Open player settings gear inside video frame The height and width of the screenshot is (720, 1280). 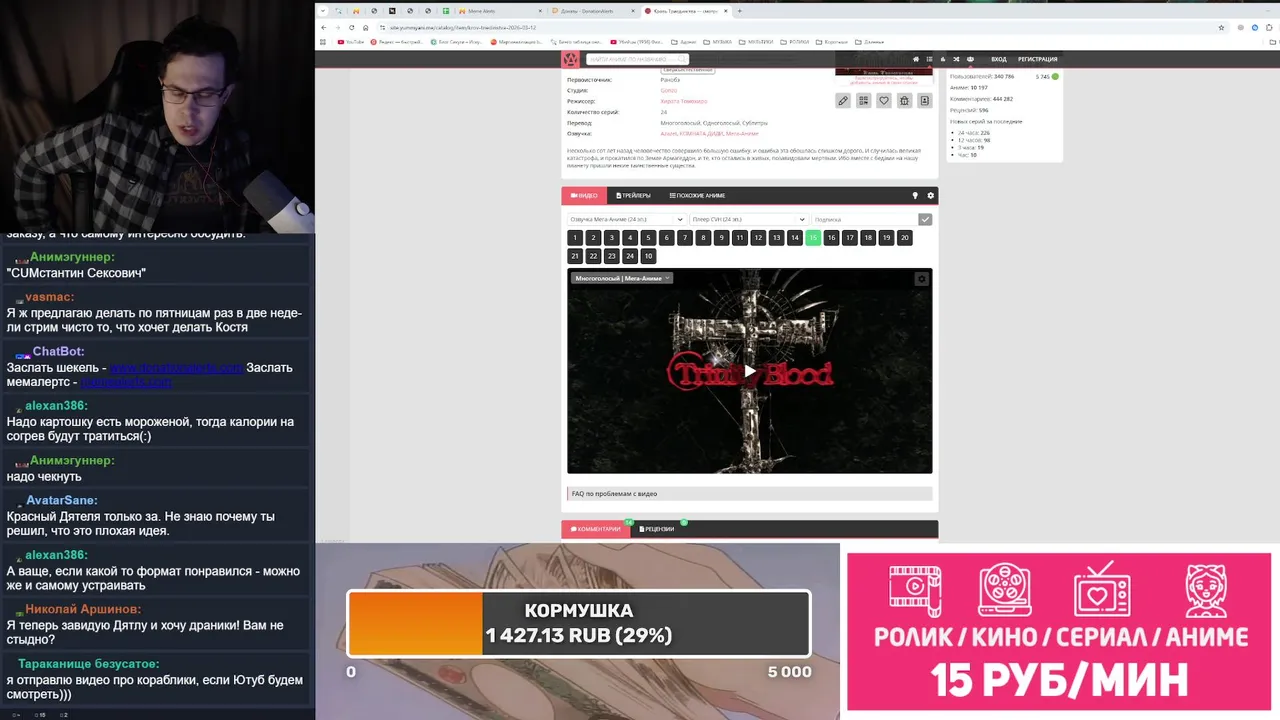coord(921,279)
